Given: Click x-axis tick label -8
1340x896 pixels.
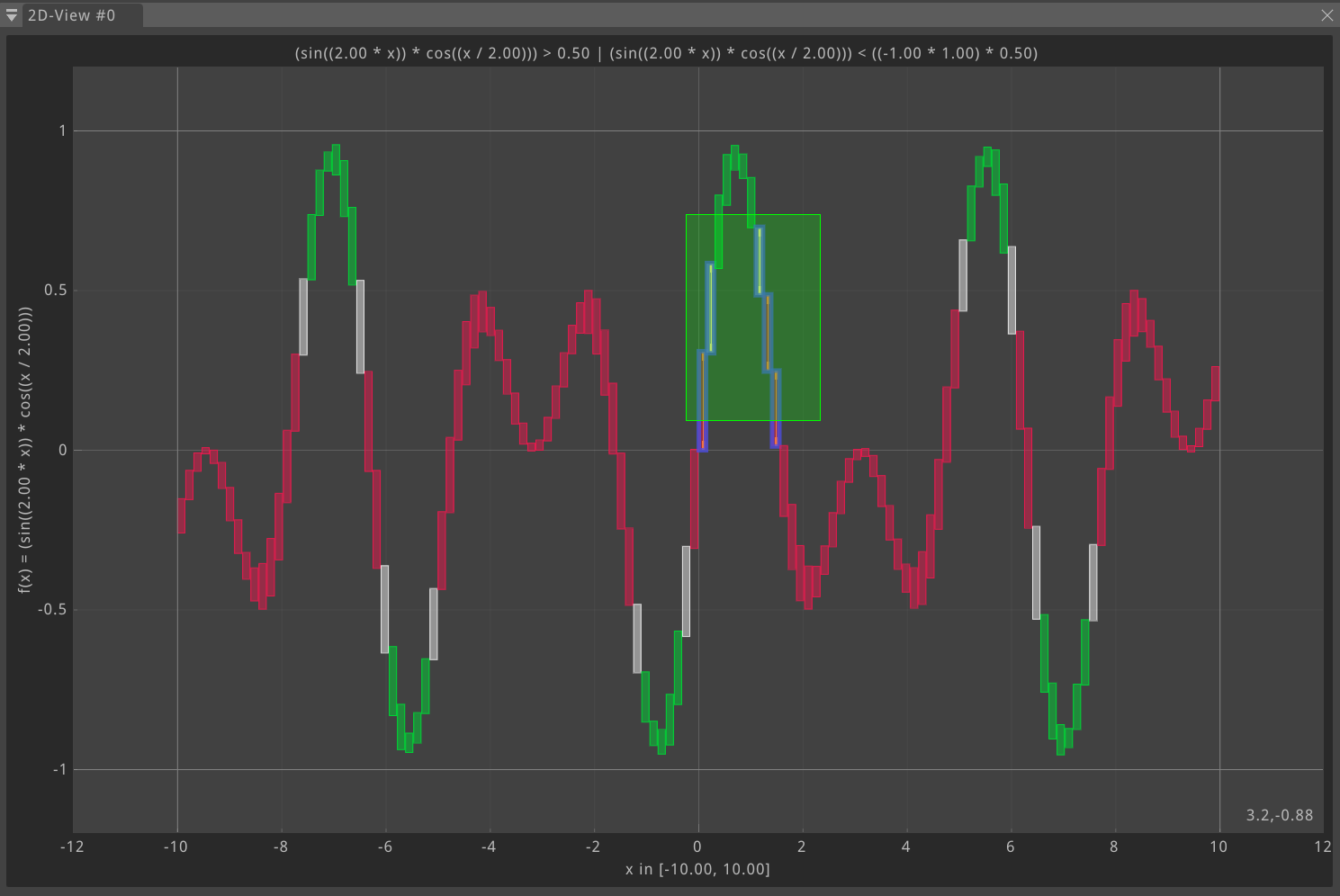Looking at the screenshot, I should [x=281, y=847].
